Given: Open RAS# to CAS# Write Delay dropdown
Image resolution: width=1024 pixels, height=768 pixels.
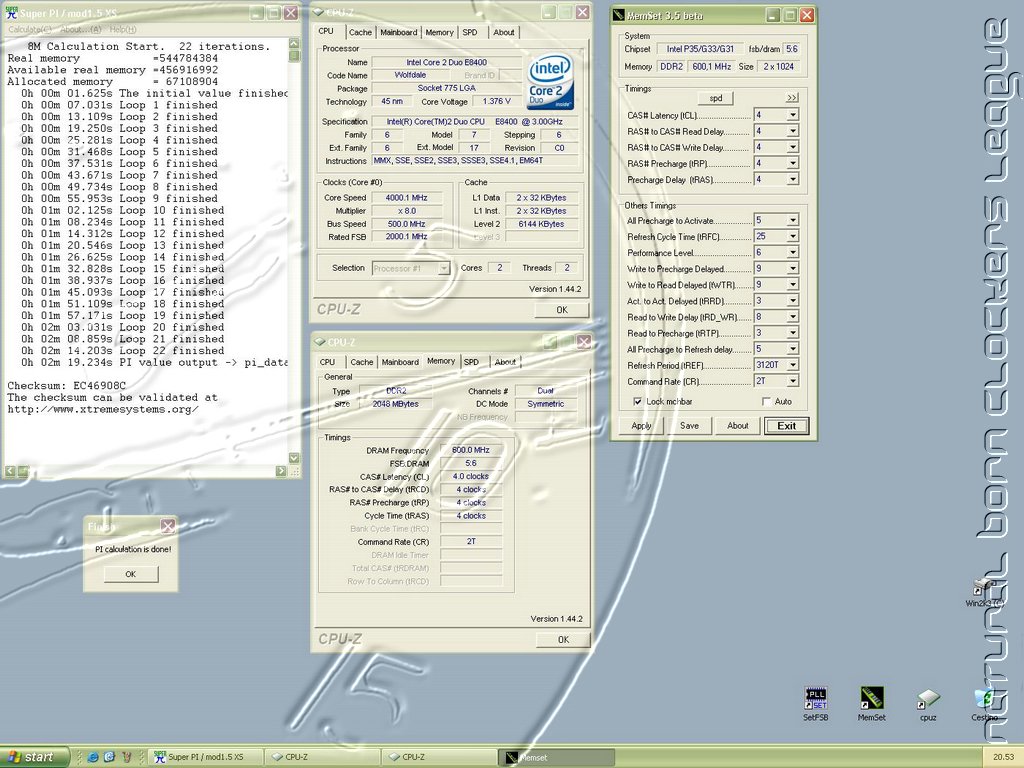Looking at the screenshot, I should 792,147.
